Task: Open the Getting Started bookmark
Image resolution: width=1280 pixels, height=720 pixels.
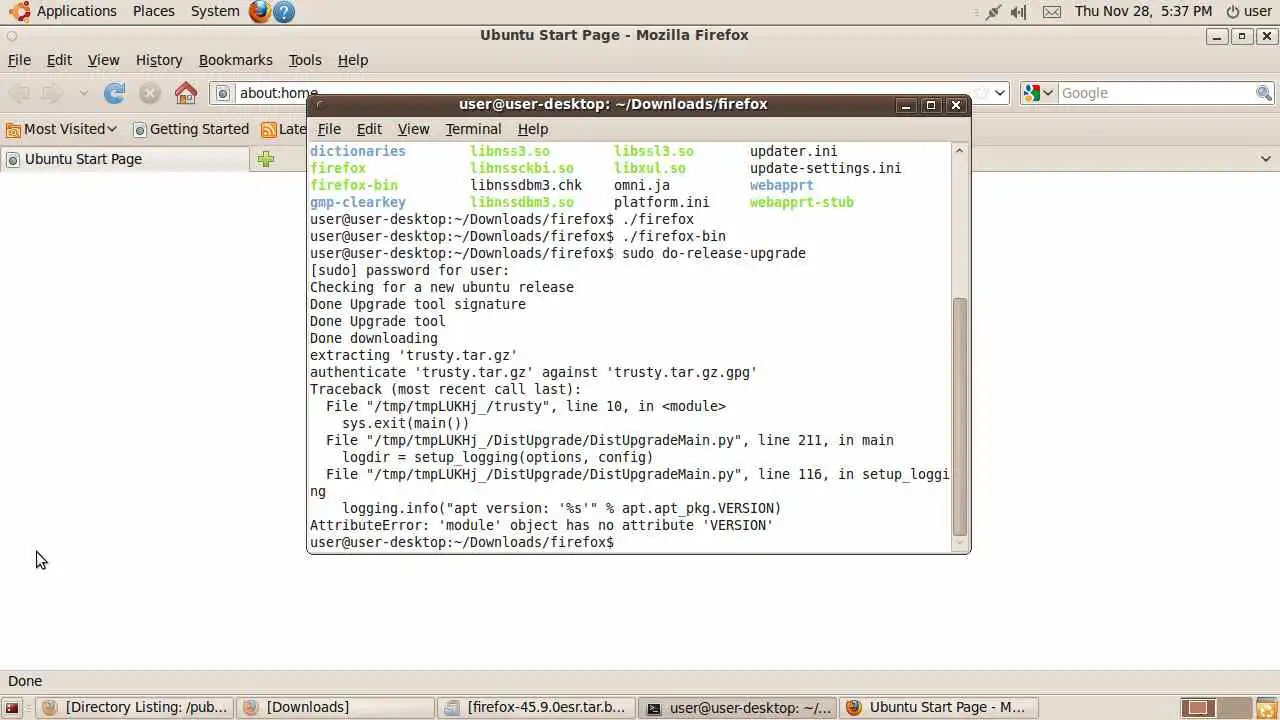Action: coord(191,129)
